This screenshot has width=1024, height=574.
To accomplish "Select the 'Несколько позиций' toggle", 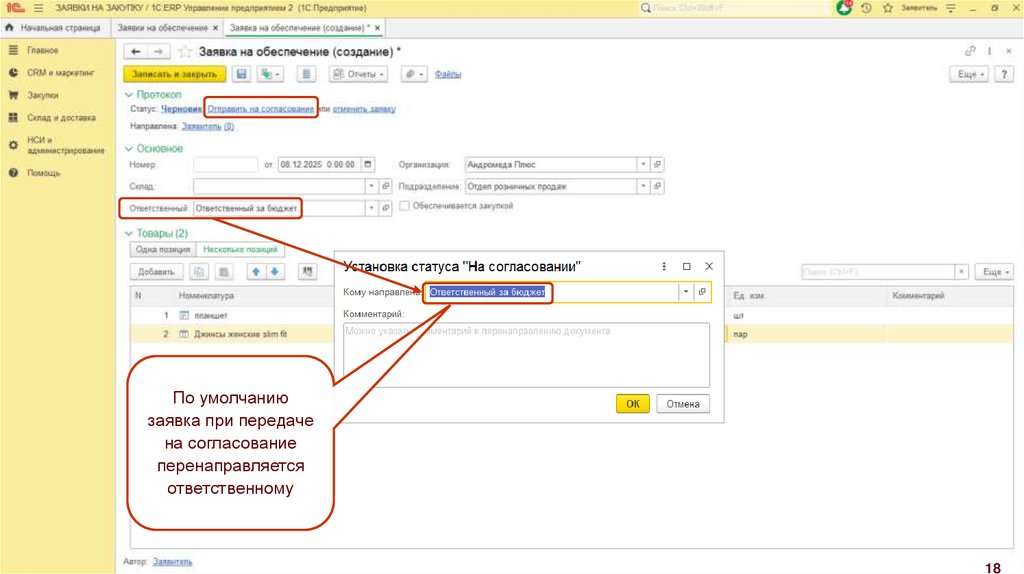I will click(x=240, y=250).
